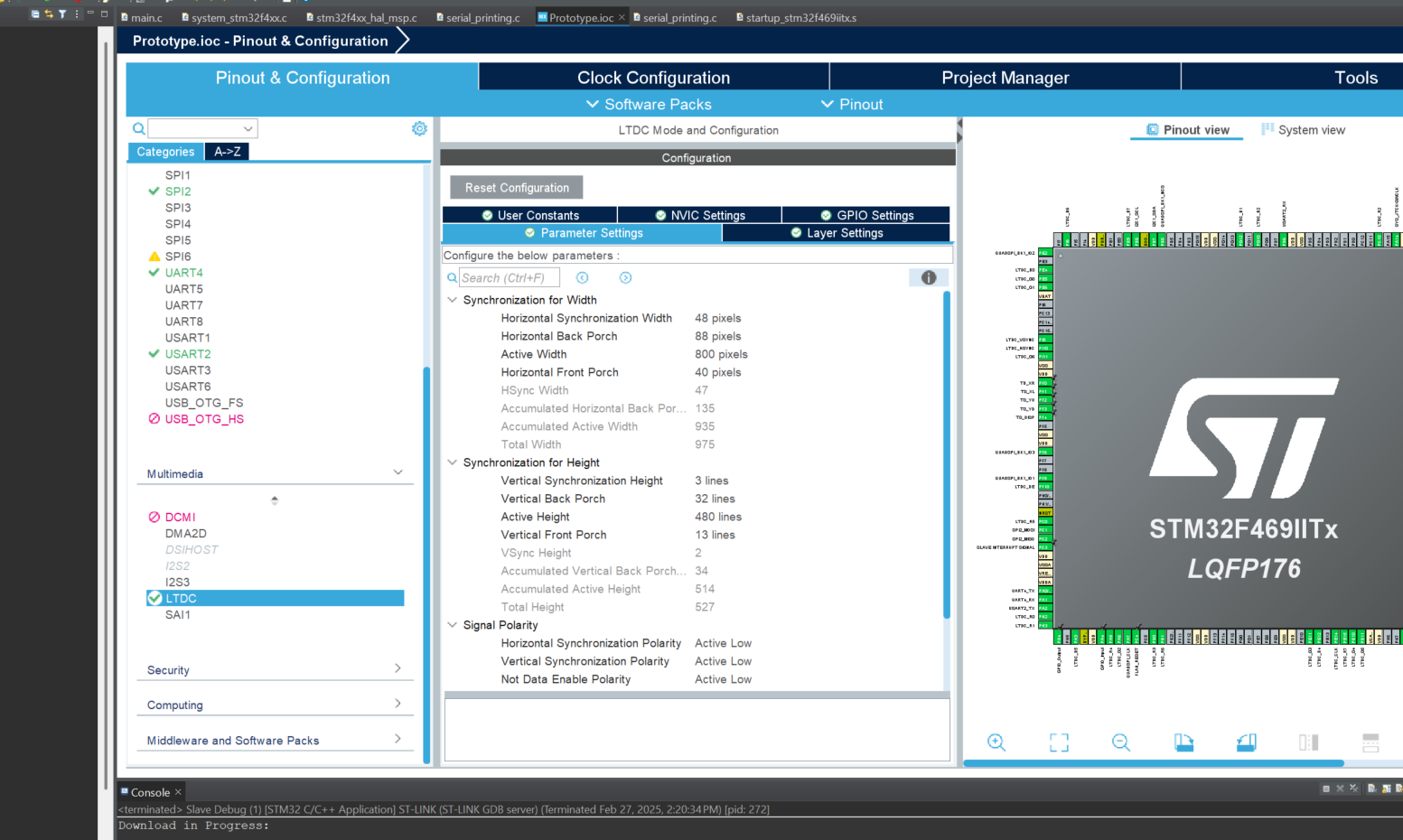Collapse the Synchronization for Width group
This screenshot has height=840, width=1403.
coord(453,300)
